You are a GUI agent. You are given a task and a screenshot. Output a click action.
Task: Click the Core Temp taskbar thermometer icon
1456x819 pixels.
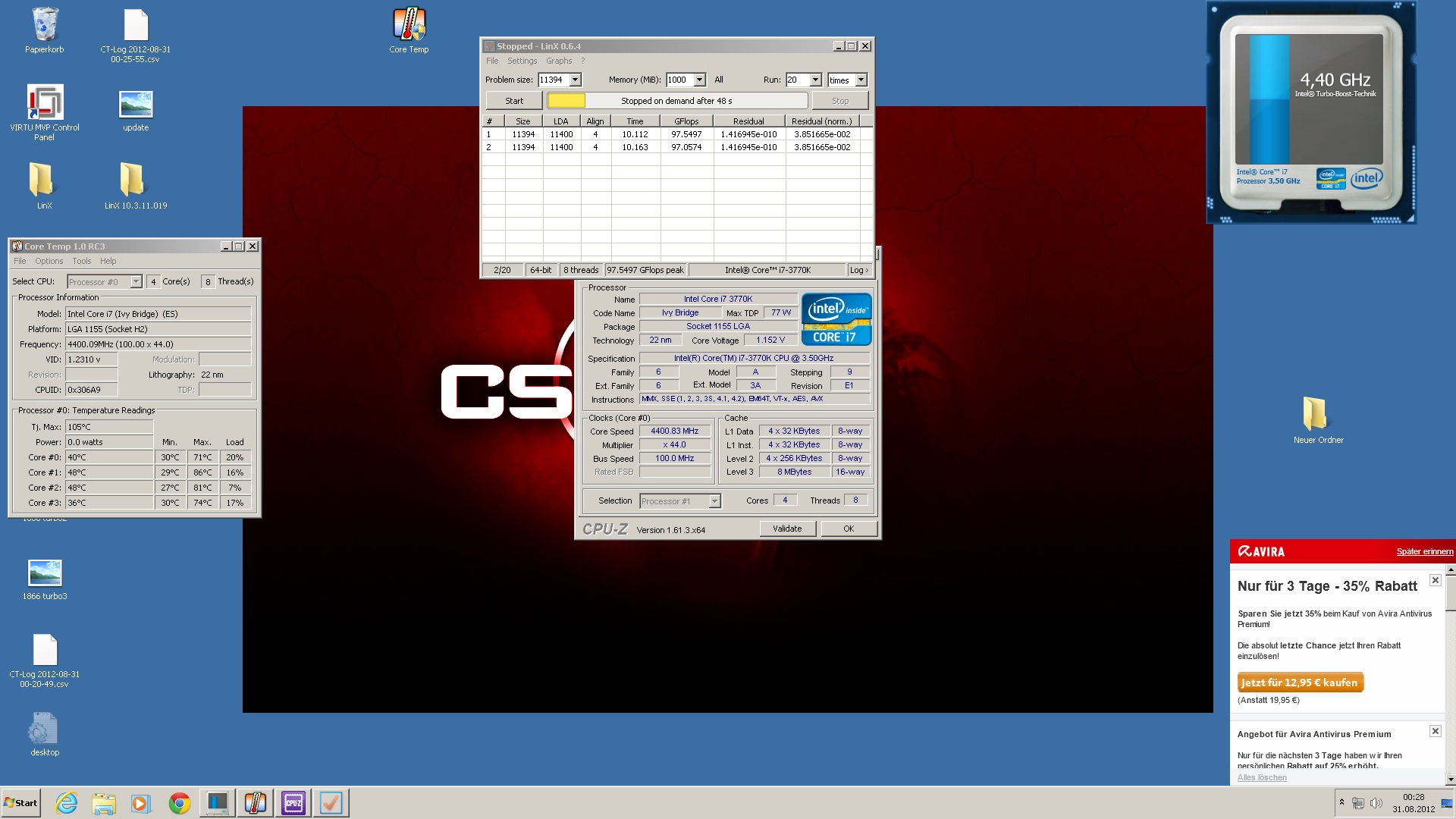[x=256, y=803]
